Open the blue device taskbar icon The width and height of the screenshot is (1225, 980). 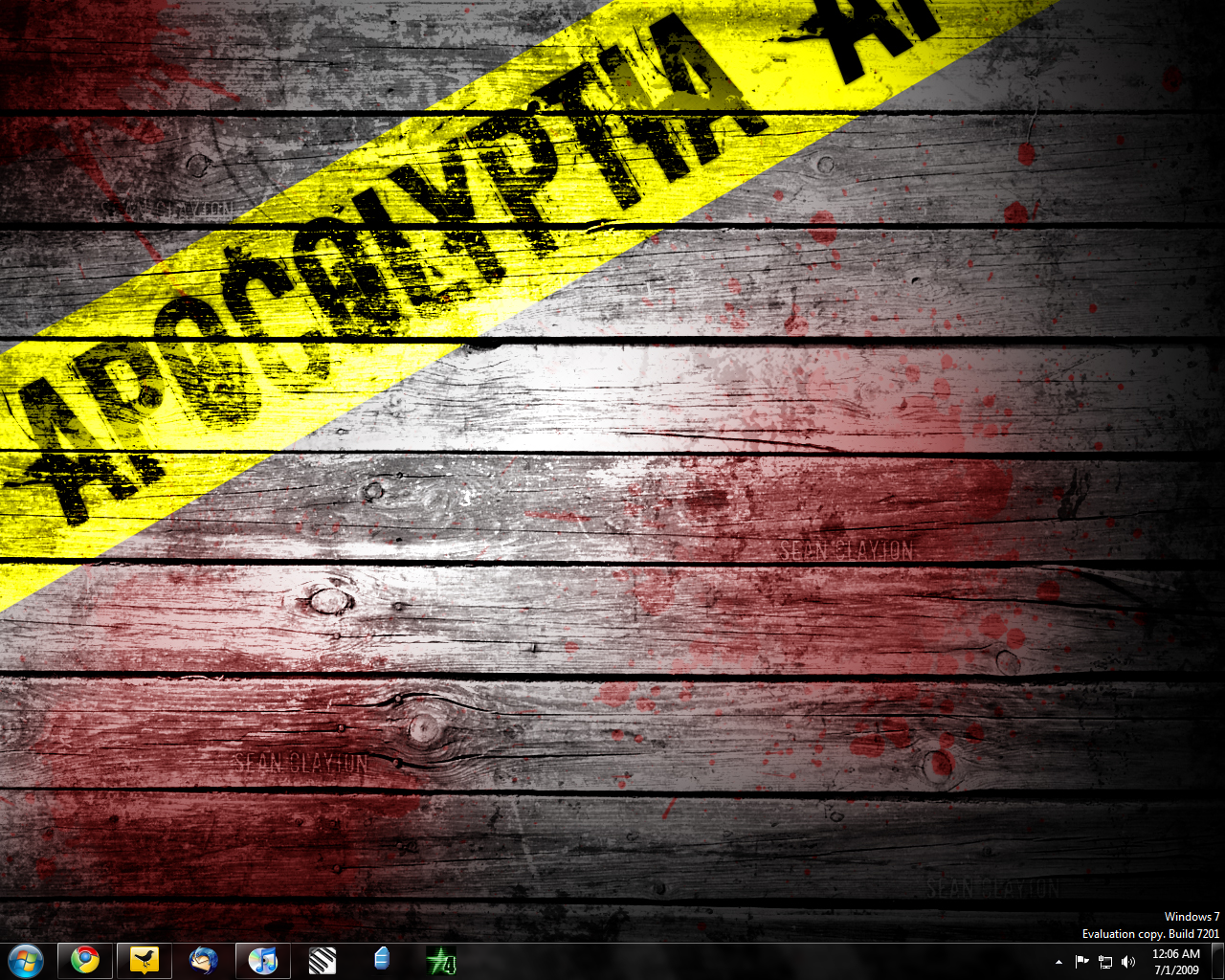pyautogui.click(x=382, y=960)
